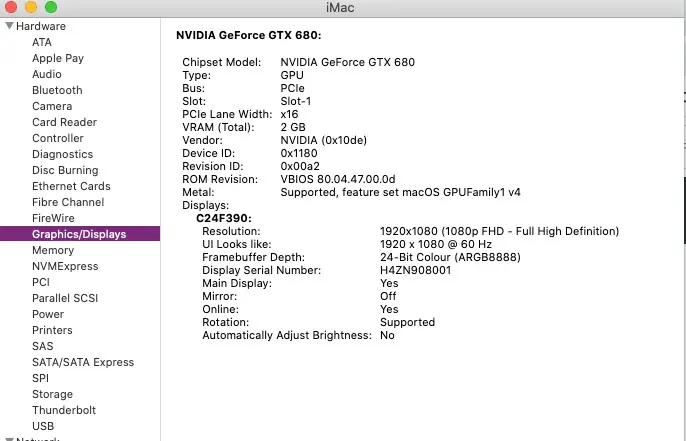Viewport: 686px width, 441px height.
Task: Click PCIe Lane Width value x16
Action: 289,114
